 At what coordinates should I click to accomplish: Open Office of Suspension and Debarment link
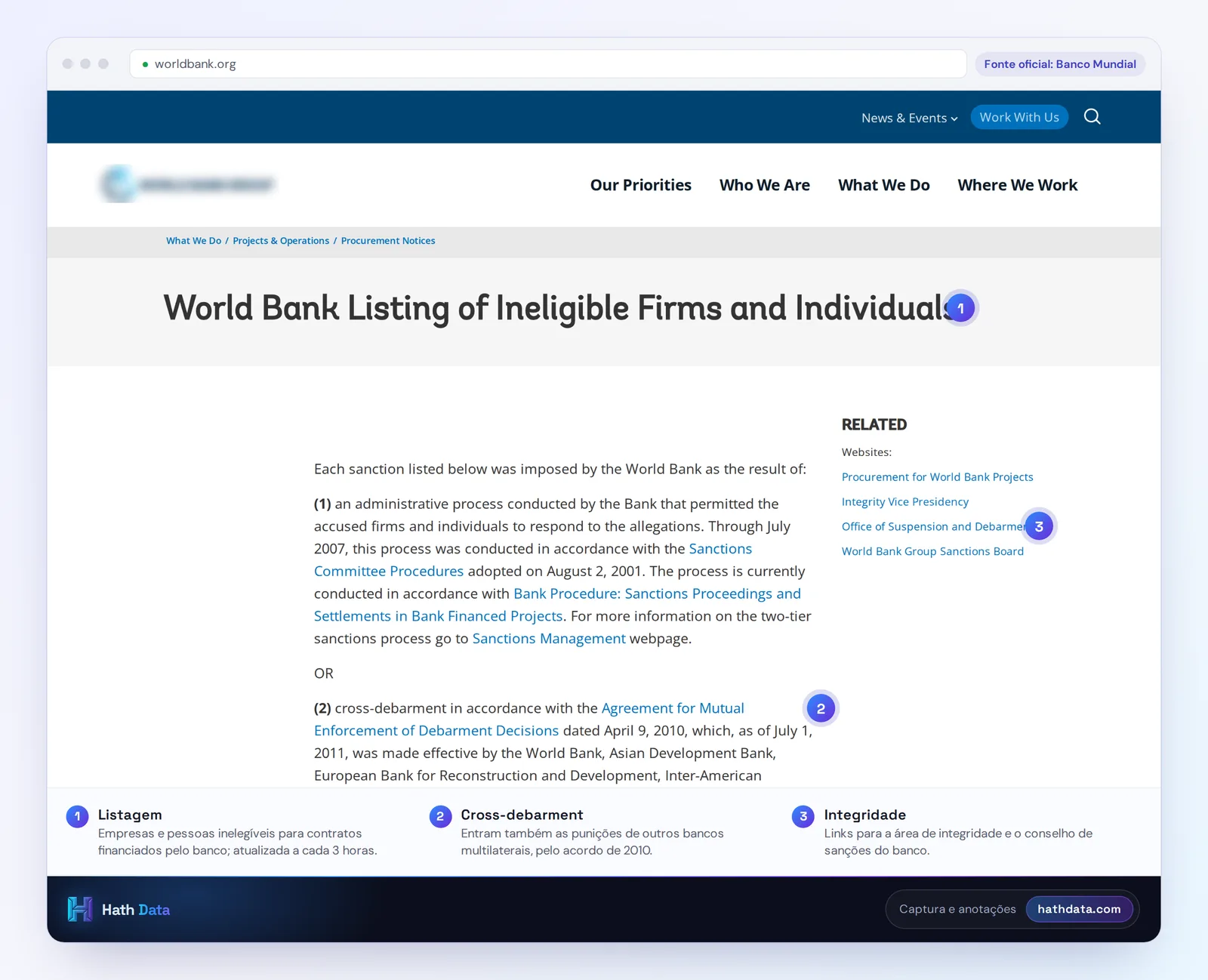(x=933, y=527)
